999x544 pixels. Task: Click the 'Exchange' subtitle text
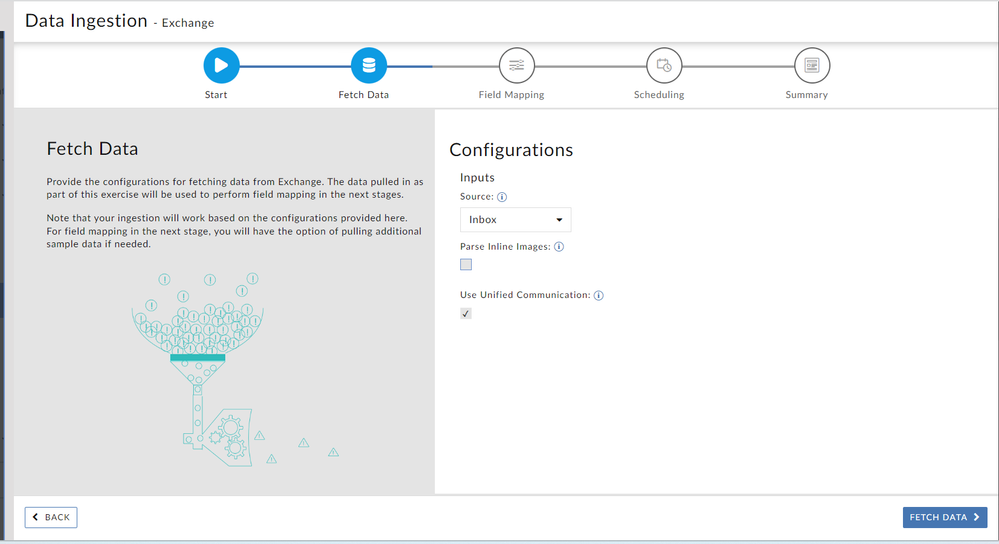tap(188, 23)
